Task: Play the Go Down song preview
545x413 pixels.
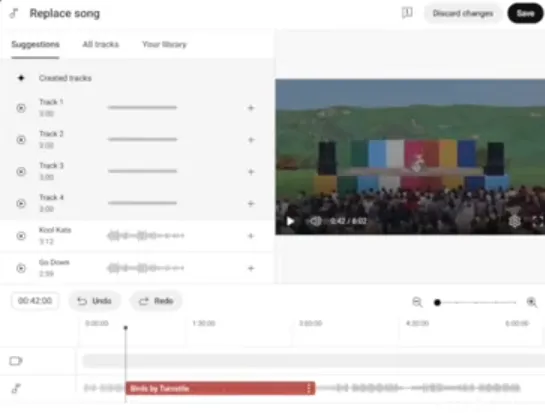Action: (x=21, y=268)
